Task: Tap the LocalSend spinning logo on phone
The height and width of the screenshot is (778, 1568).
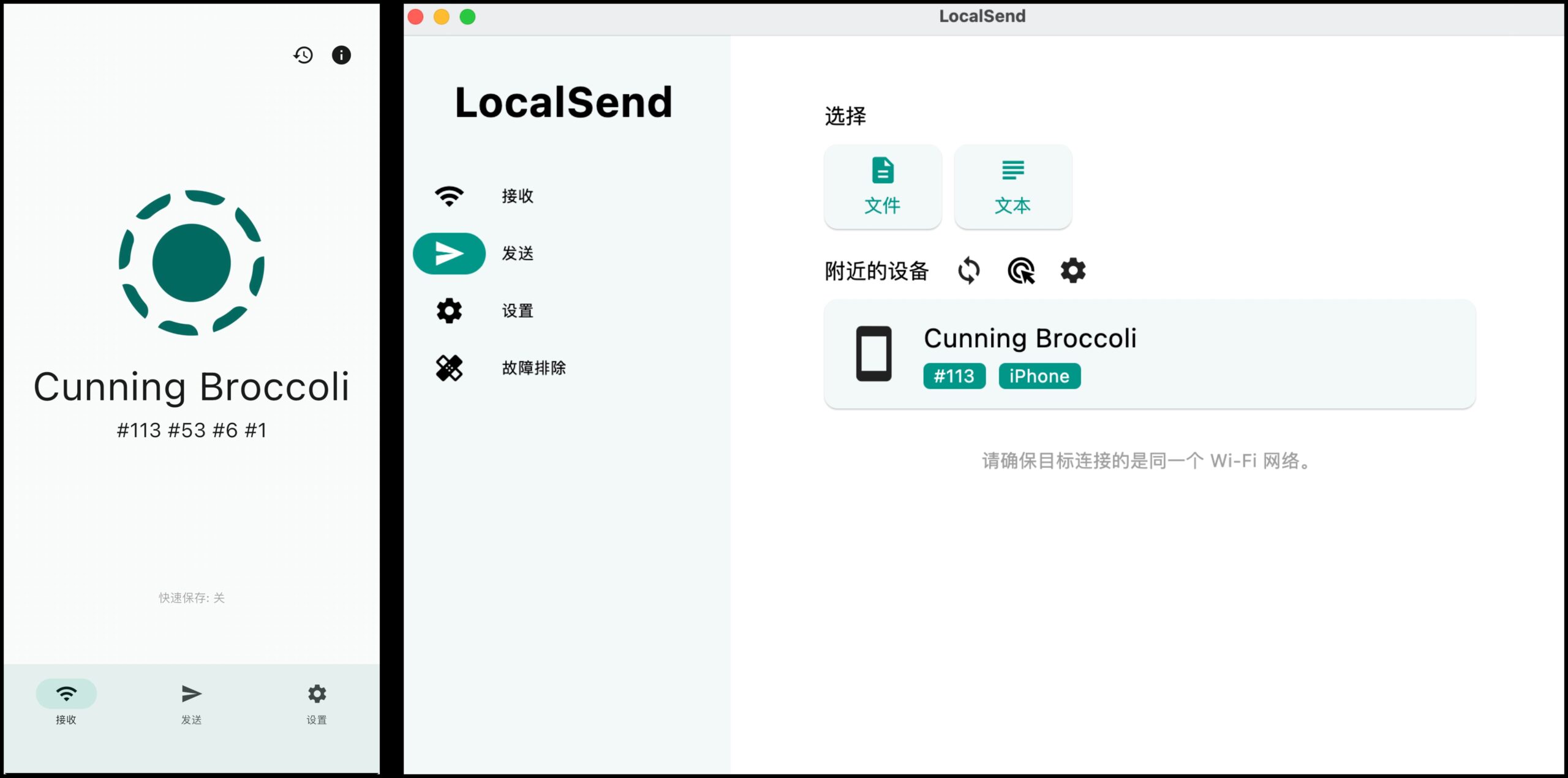Action: click(192, 263)
